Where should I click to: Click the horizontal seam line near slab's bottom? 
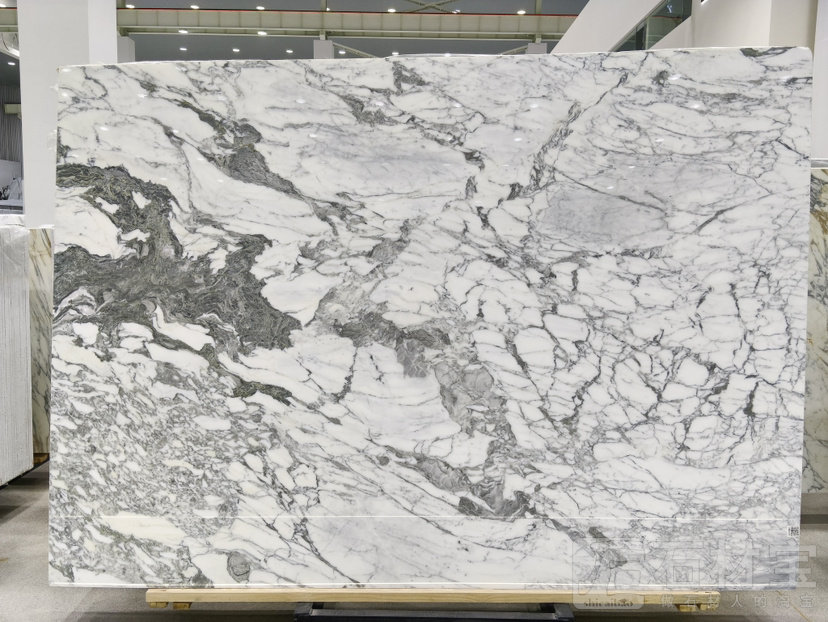click(400, 516)
